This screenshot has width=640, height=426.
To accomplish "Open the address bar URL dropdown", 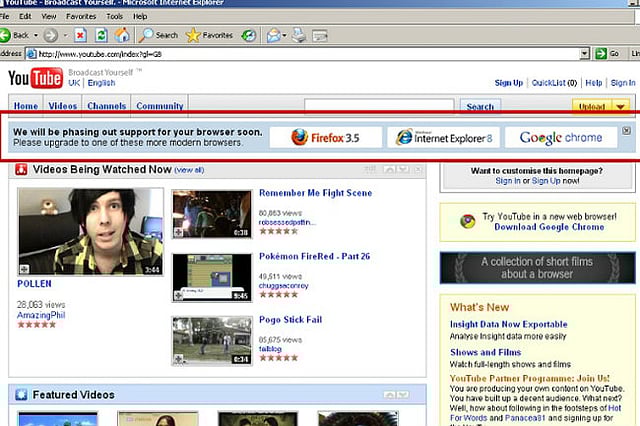I will point(585,53).
